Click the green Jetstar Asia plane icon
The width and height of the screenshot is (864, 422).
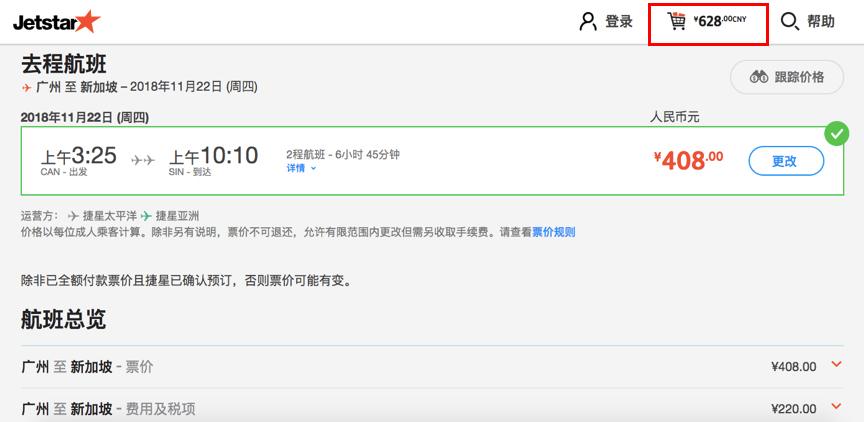pyautogui.click(x=145, y=216)
